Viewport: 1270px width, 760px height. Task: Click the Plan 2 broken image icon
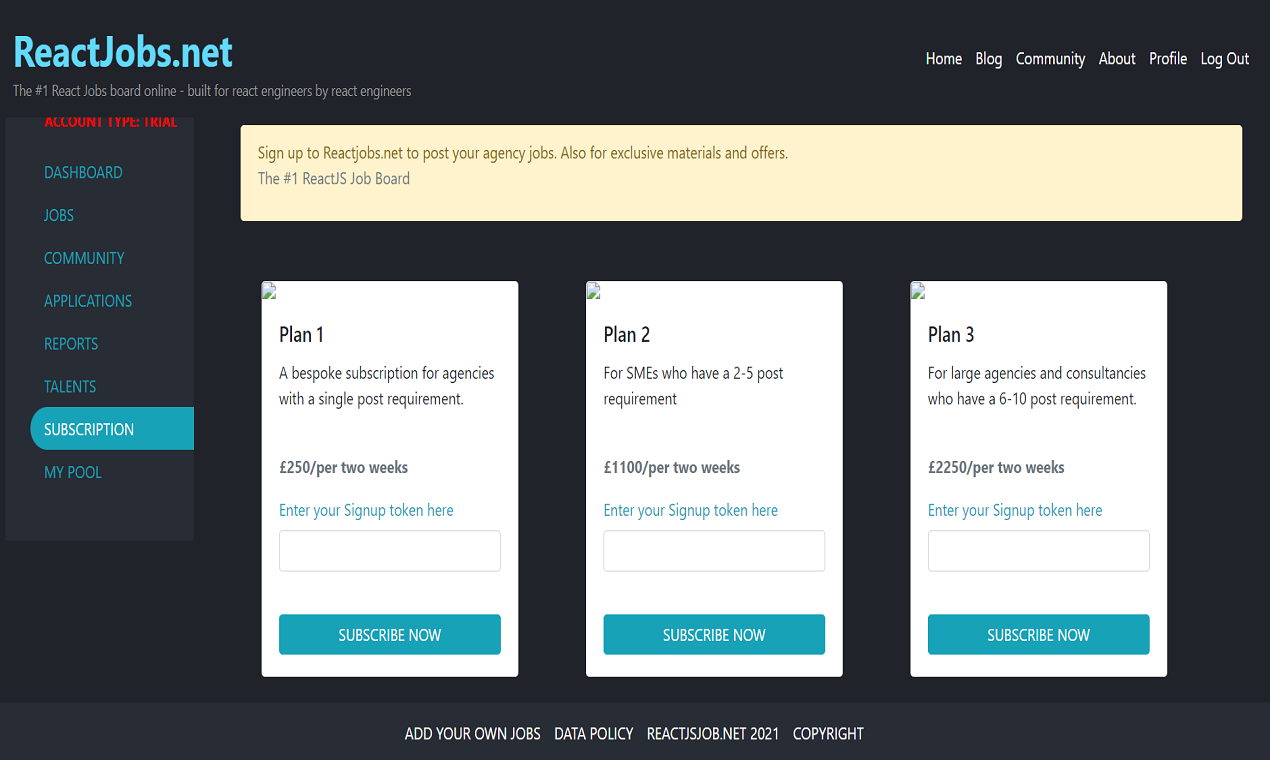pos(594,291)
